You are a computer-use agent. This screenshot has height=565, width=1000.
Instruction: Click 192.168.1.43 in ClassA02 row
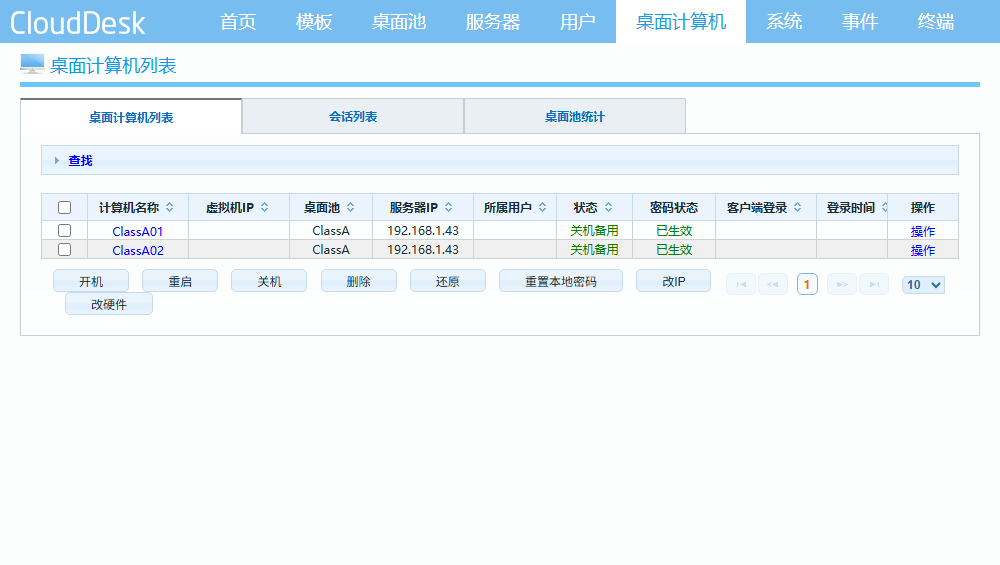pyautogui.click(x=423, y=249)
